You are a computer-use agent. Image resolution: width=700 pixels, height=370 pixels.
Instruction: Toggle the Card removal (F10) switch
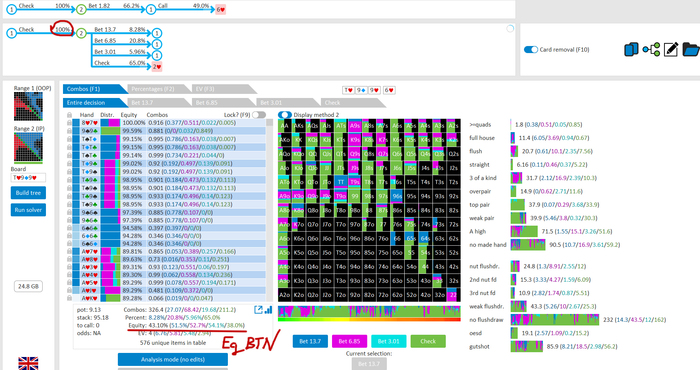pyautogui.click(x=531, y=50)
